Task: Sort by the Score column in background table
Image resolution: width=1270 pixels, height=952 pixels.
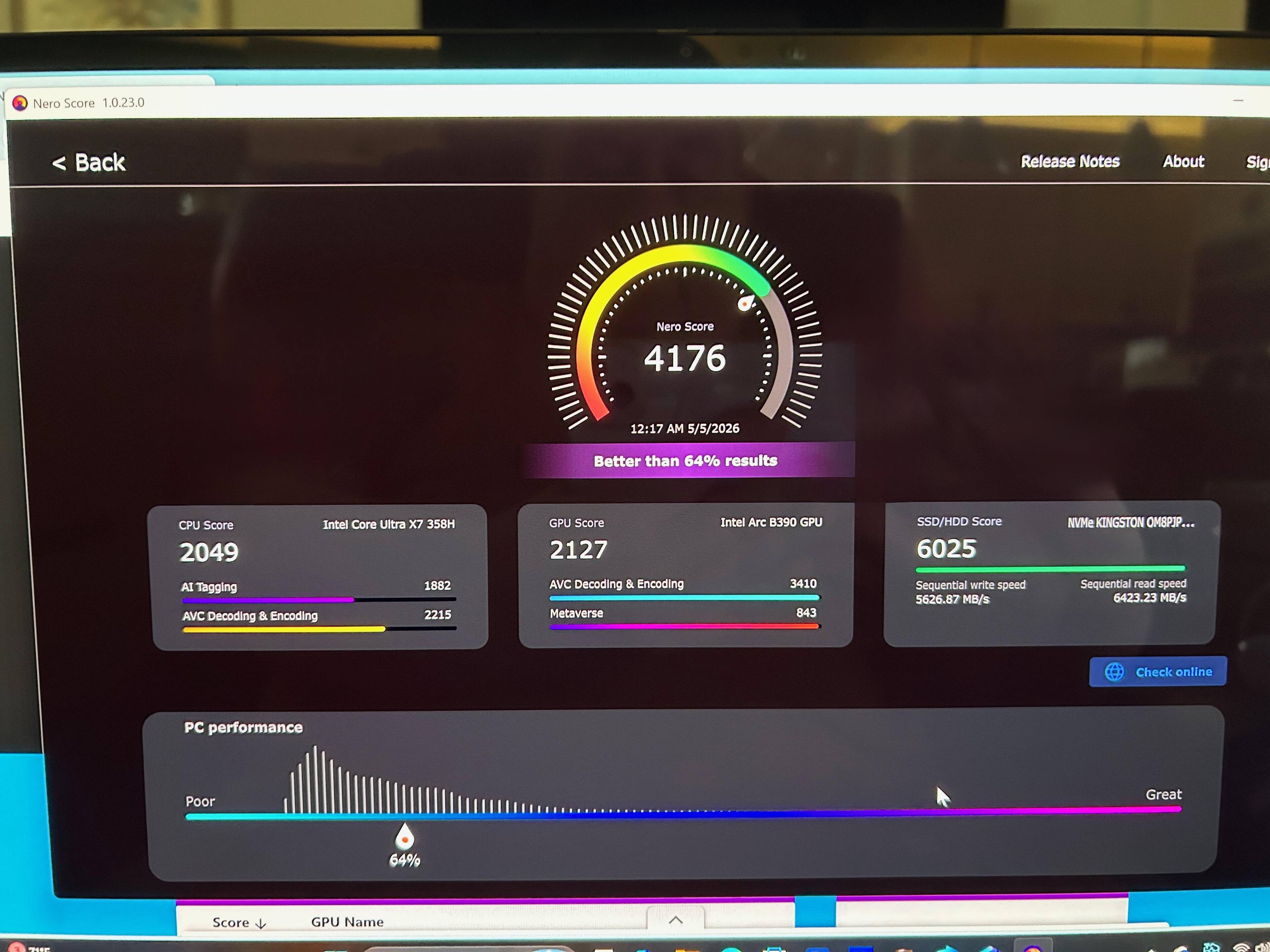Action: click(x=239, y=922)
